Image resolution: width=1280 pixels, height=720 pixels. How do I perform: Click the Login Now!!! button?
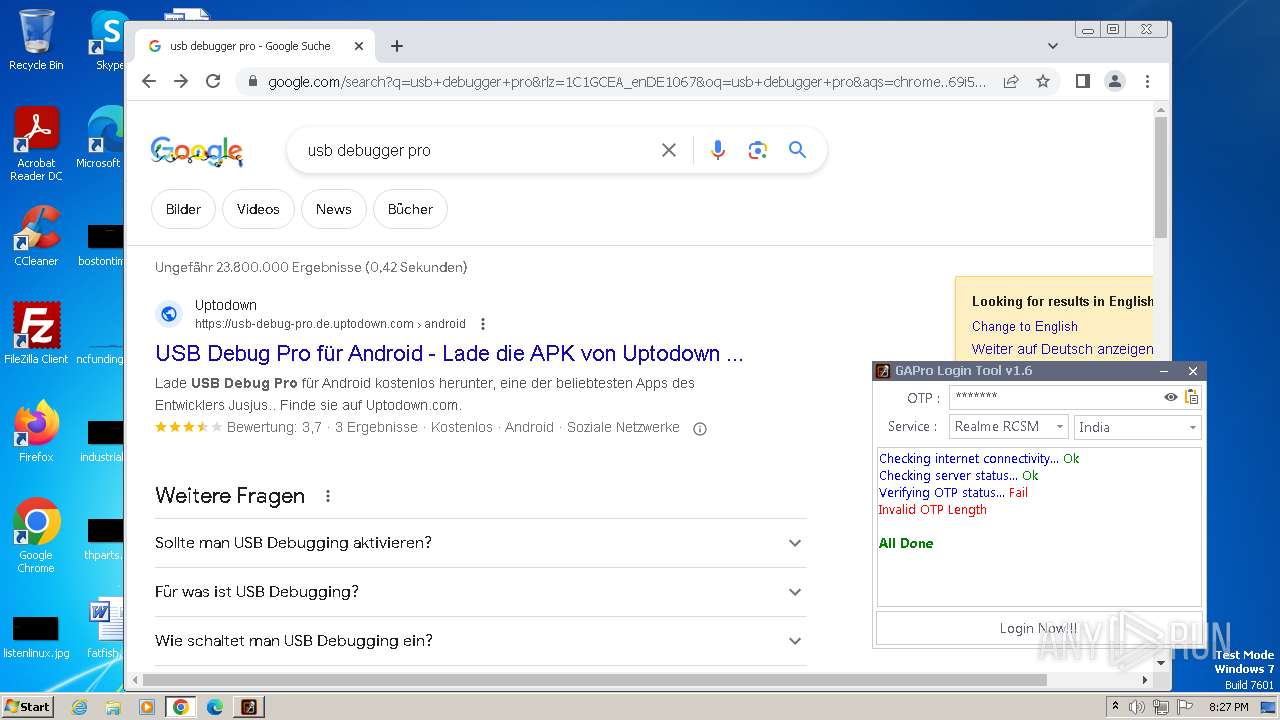[x=1039, y=628]
